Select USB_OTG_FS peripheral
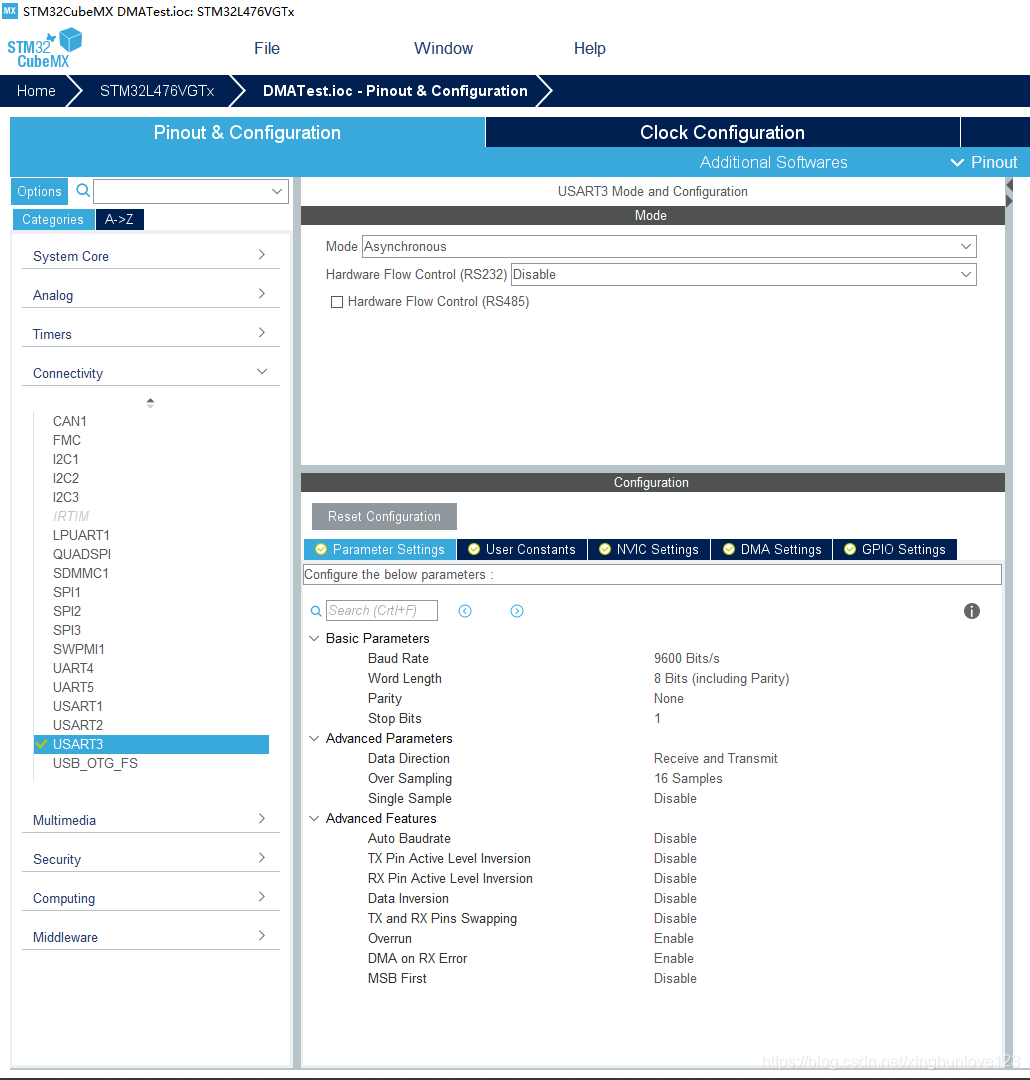This screenshot has height=1080, width=1030. [x=95, y=763]
